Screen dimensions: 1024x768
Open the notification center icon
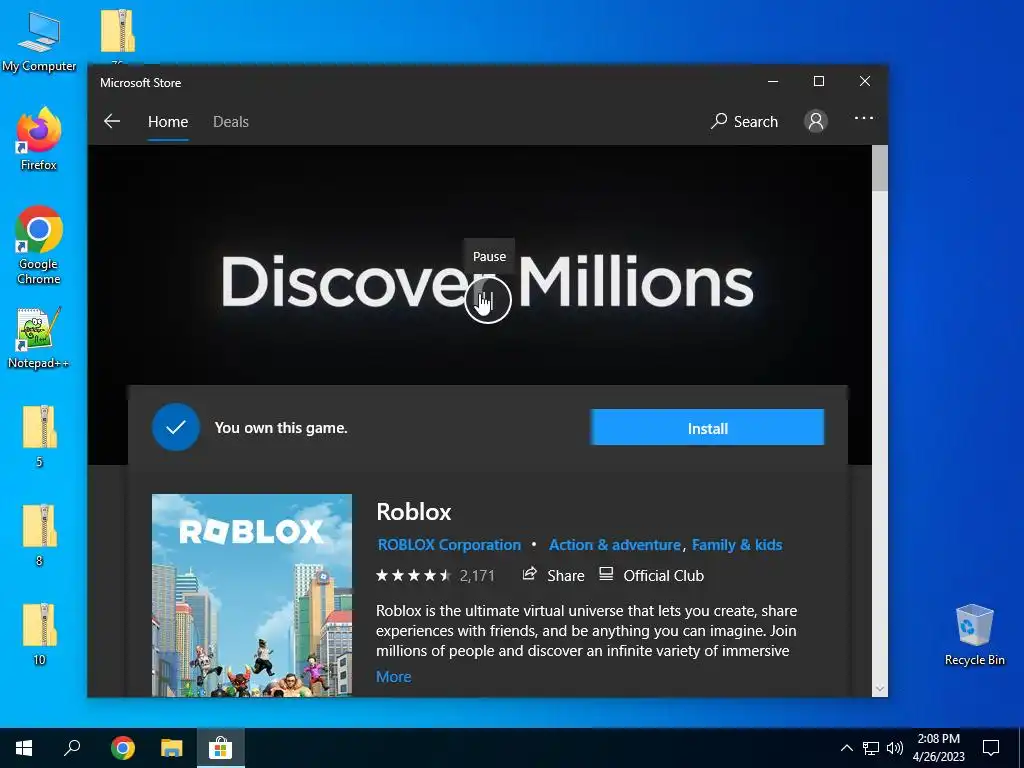pos(991,748)
